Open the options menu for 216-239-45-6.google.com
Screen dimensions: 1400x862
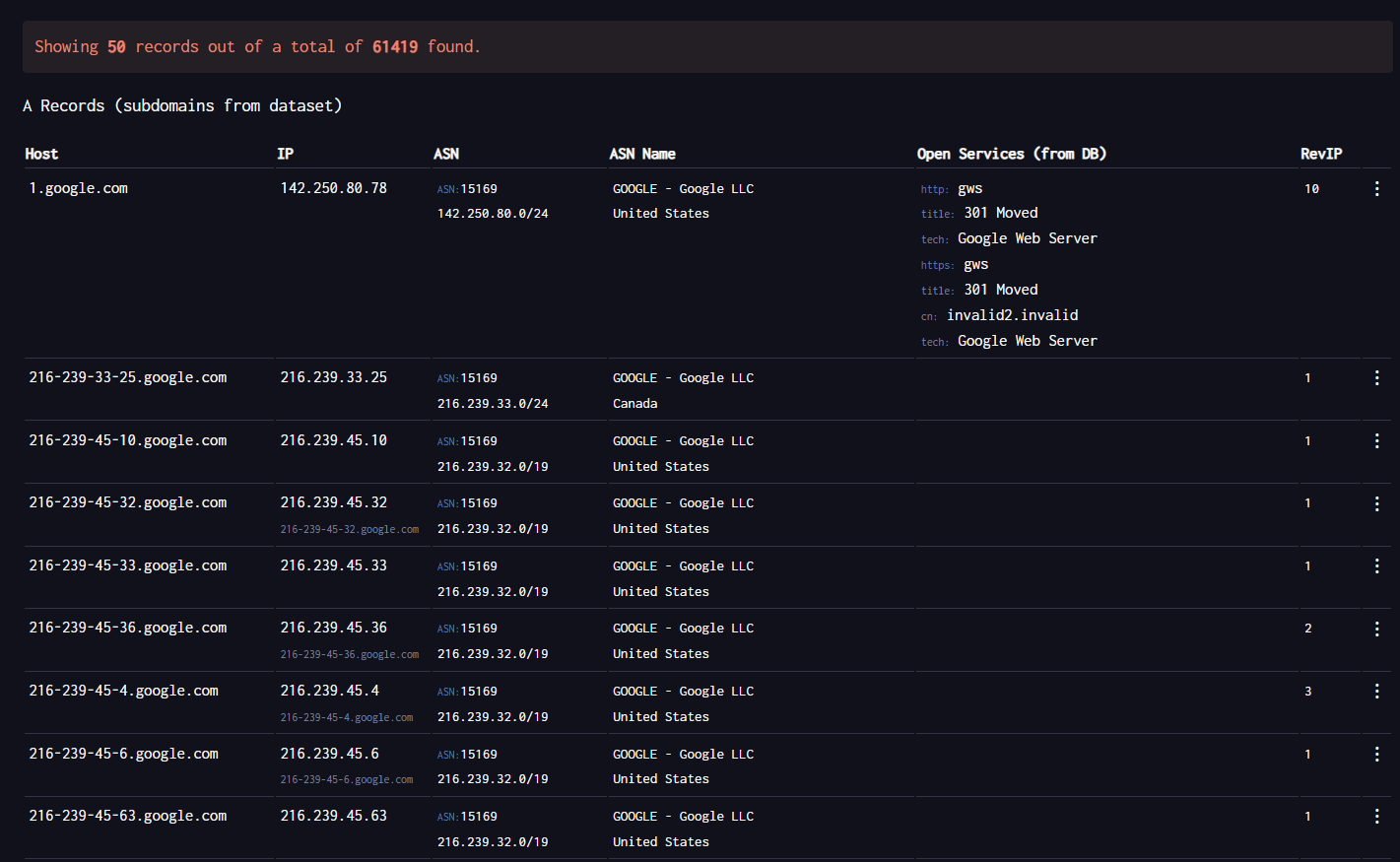1376,755
